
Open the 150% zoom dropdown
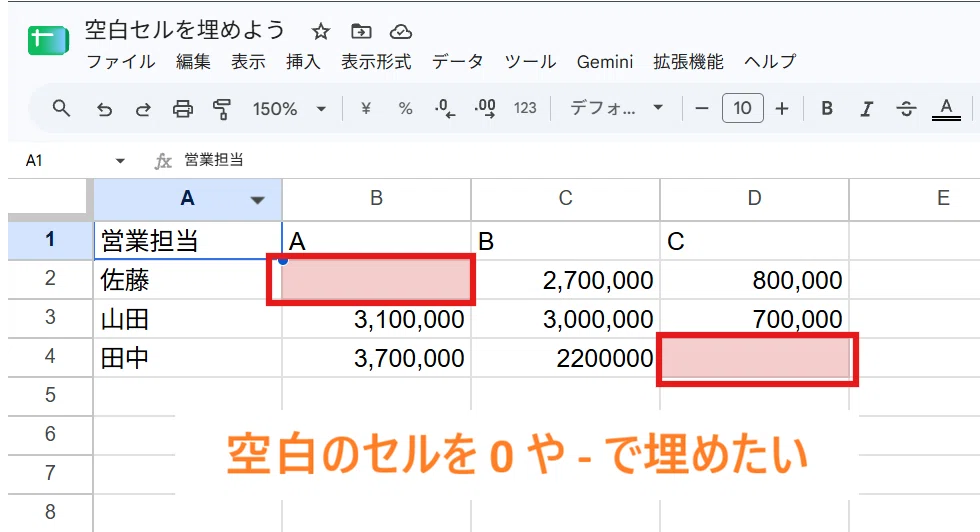tap(289, 109)
